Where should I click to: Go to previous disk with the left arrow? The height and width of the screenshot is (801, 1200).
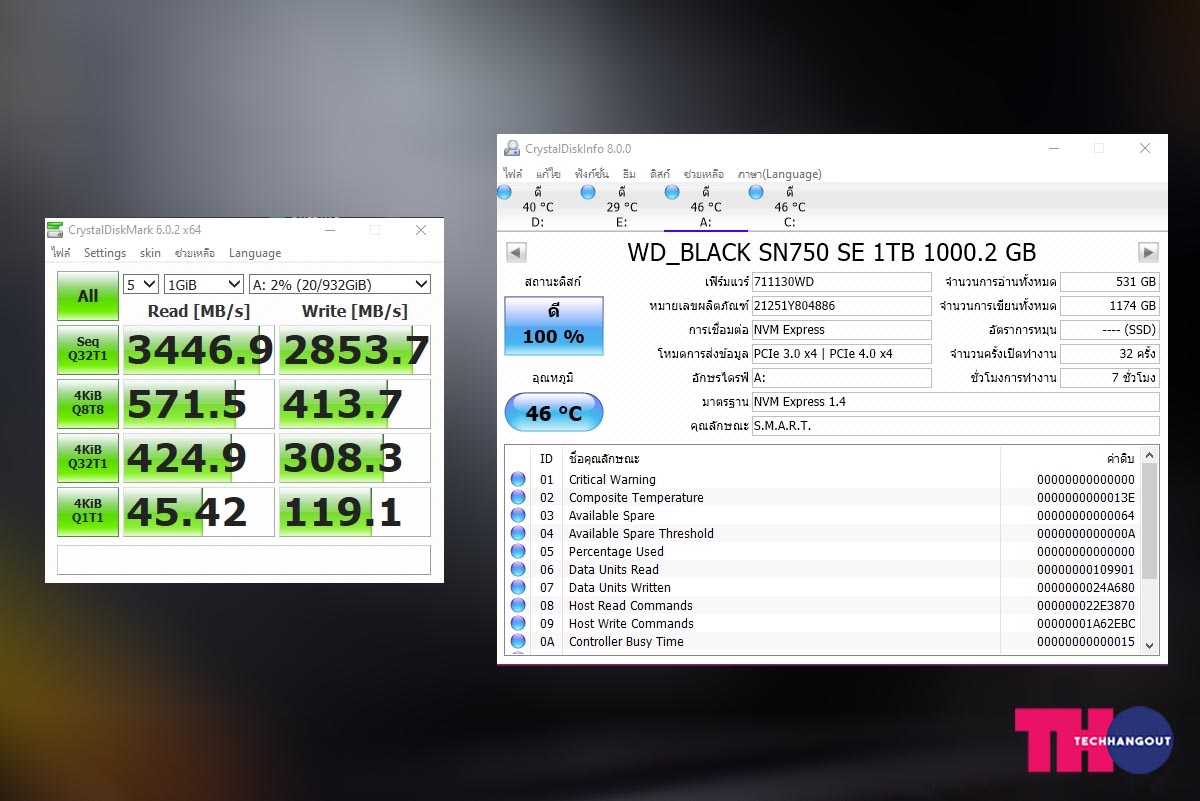coord(516,252)
